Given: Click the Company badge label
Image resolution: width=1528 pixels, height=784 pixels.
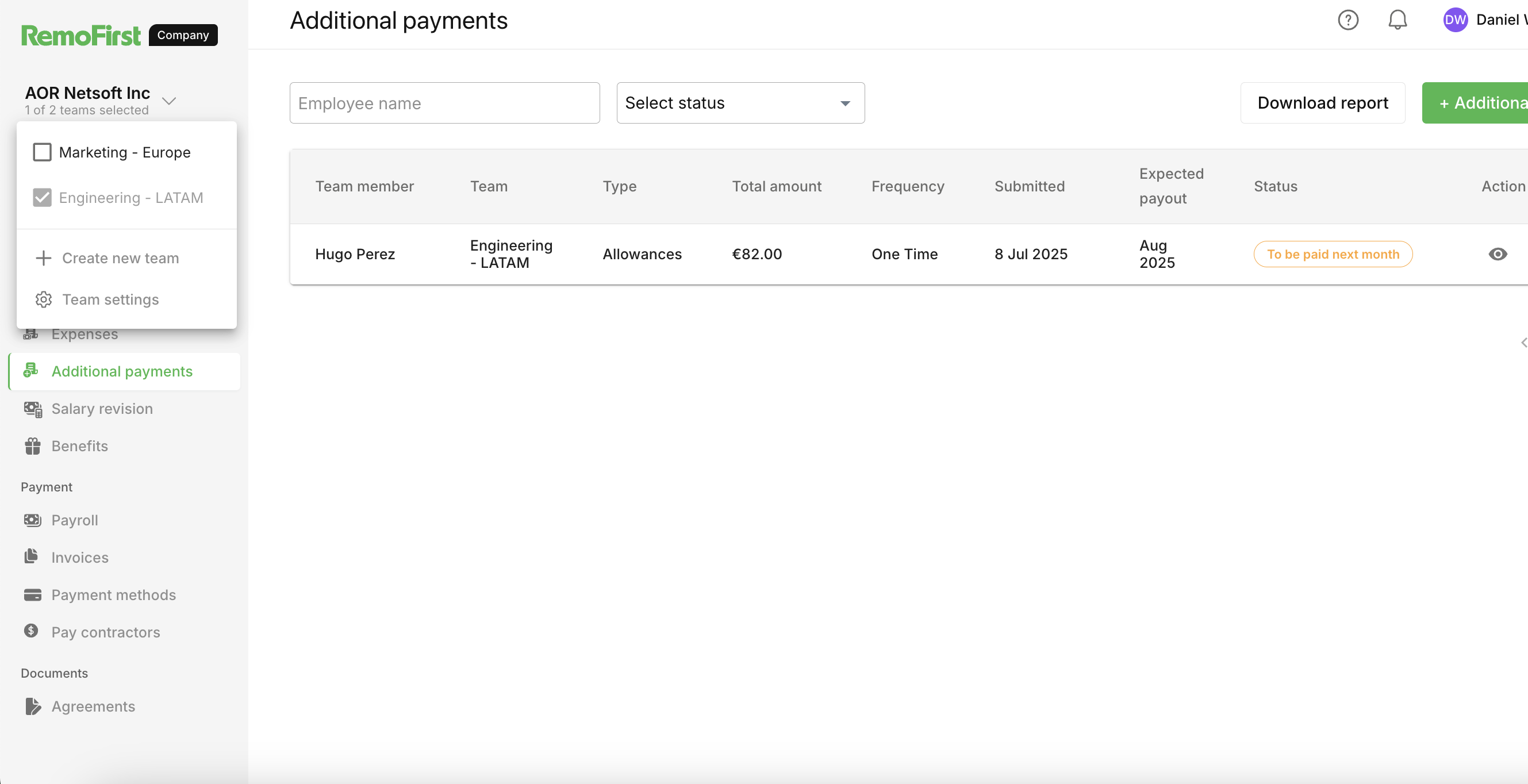Looking at the screenshot, I should pos(183,35).
